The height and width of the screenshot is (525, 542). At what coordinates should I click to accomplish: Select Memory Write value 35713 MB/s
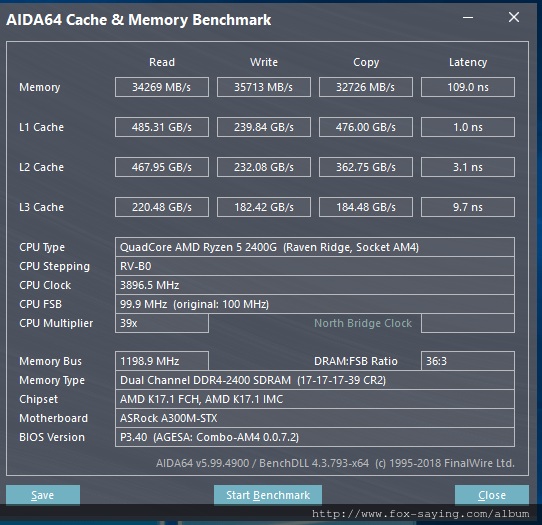pyautogui.click(x=264, y=87)
